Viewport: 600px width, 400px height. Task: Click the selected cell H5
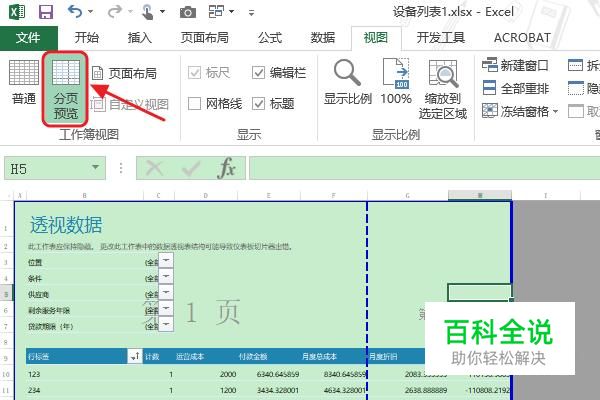[x=479, y=292]
